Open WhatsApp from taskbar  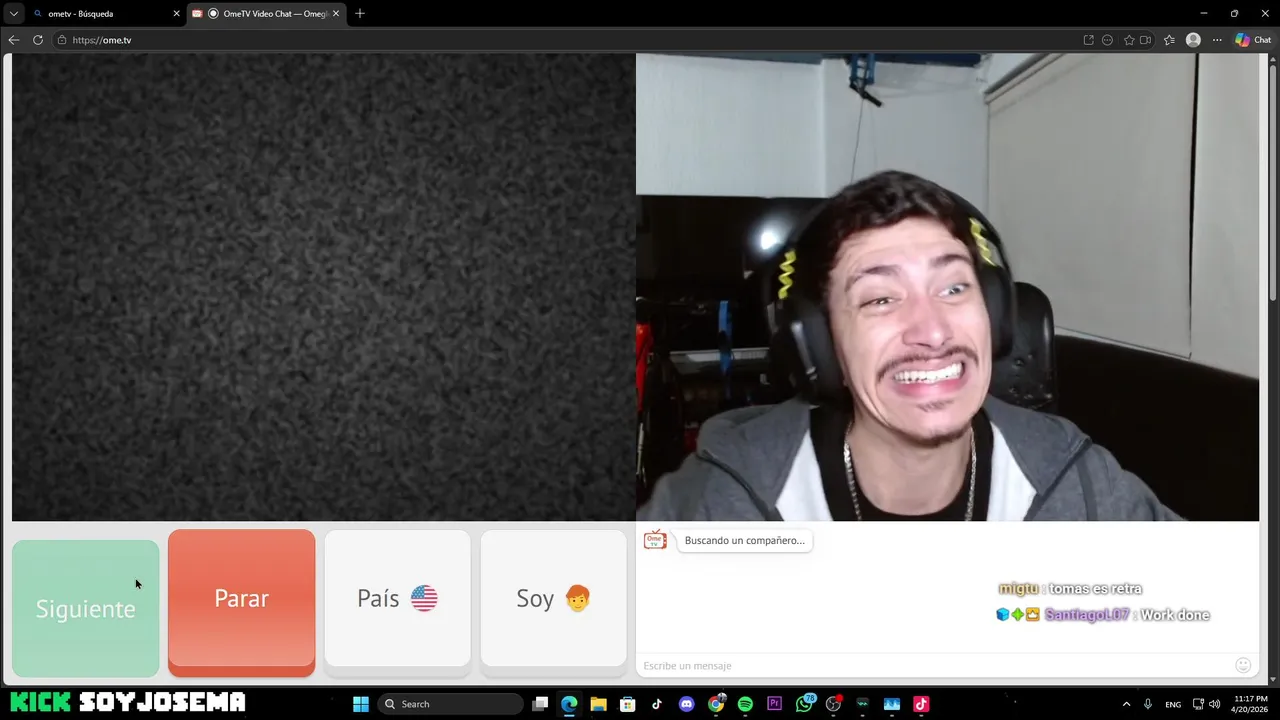tap(804, 704)
